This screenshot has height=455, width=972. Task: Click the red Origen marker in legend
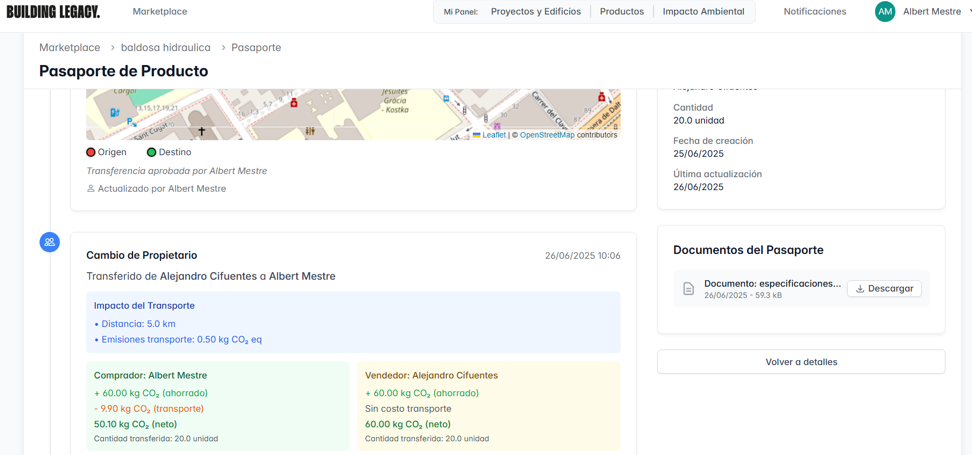pyautogui.click(x=91, y=153)
